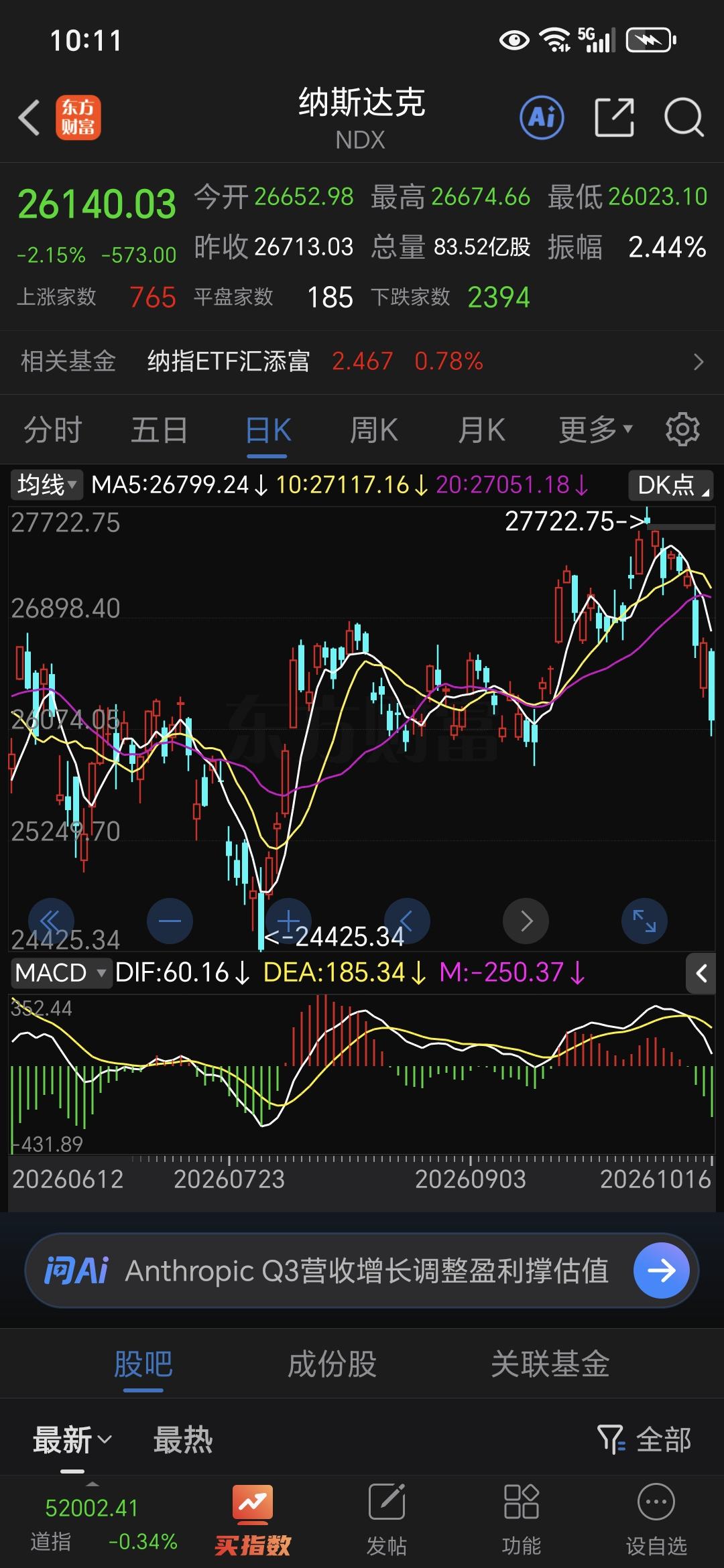Switch to the 五日 tab
Screen dimensions: 724x1568
(160, 430)
